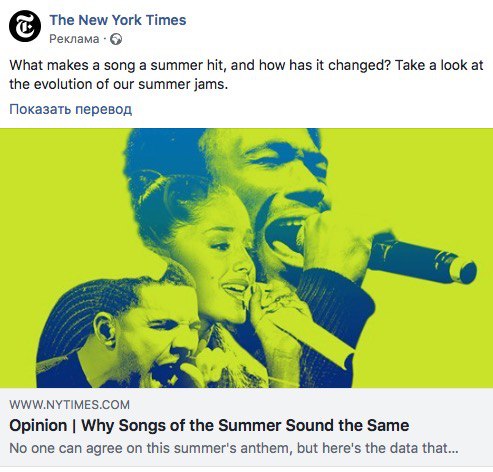Click the description No one can agree
The height and width of the screenshot is (472, 493).
pos(234,448)
